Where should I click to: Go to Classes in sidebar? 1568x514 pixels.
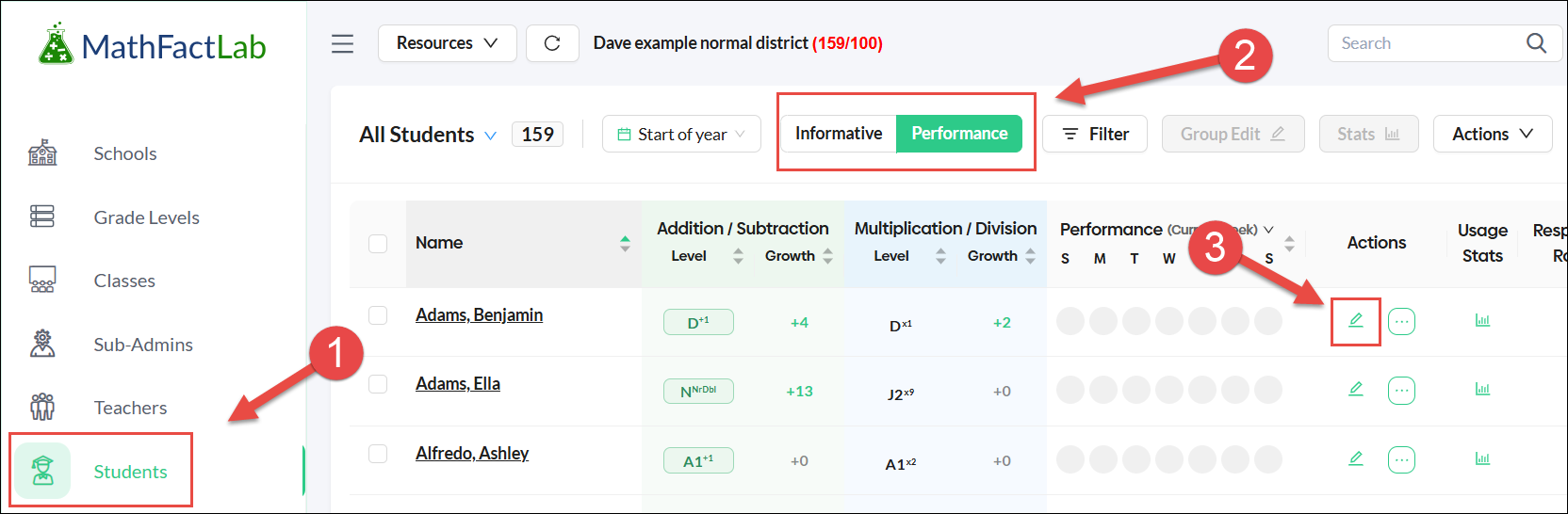coord(124,281)
